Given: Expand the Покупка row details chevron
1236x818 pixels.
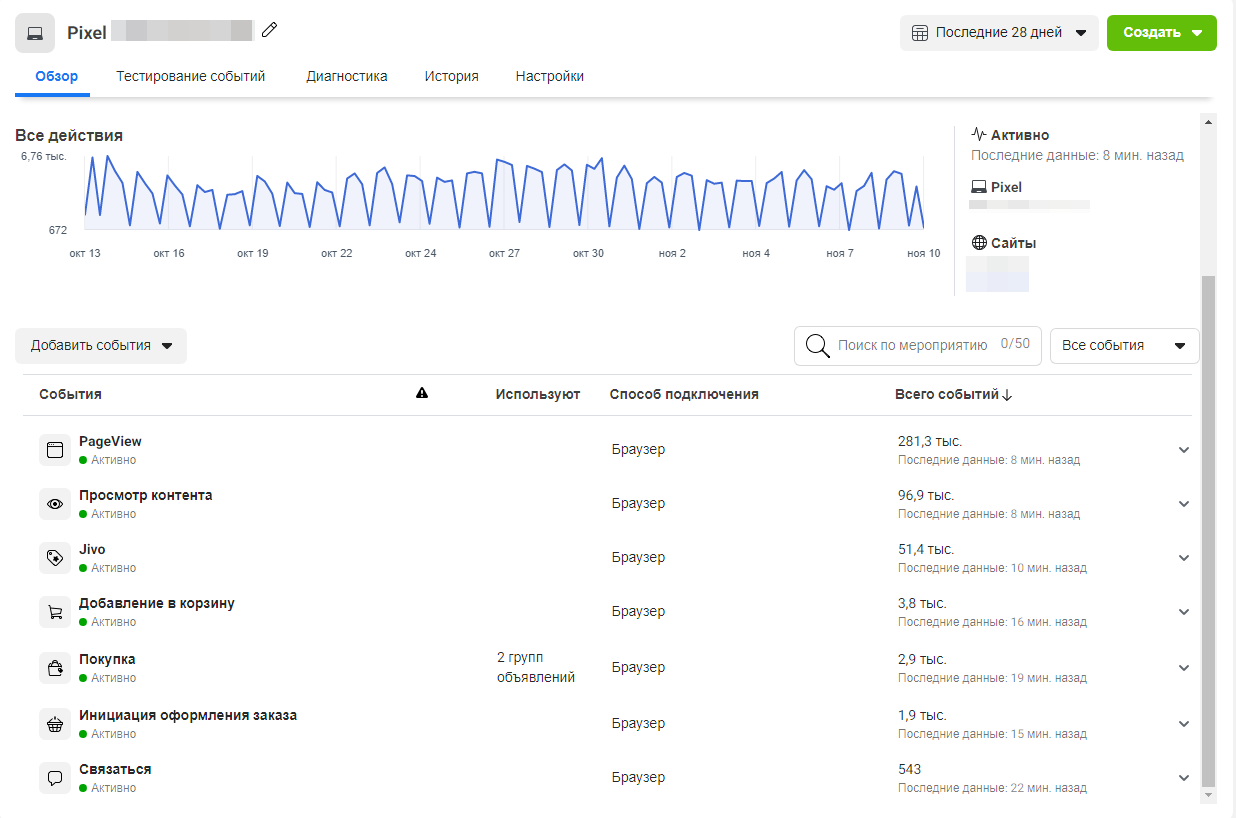Looking at the screenshot, I should [1184, 668].
